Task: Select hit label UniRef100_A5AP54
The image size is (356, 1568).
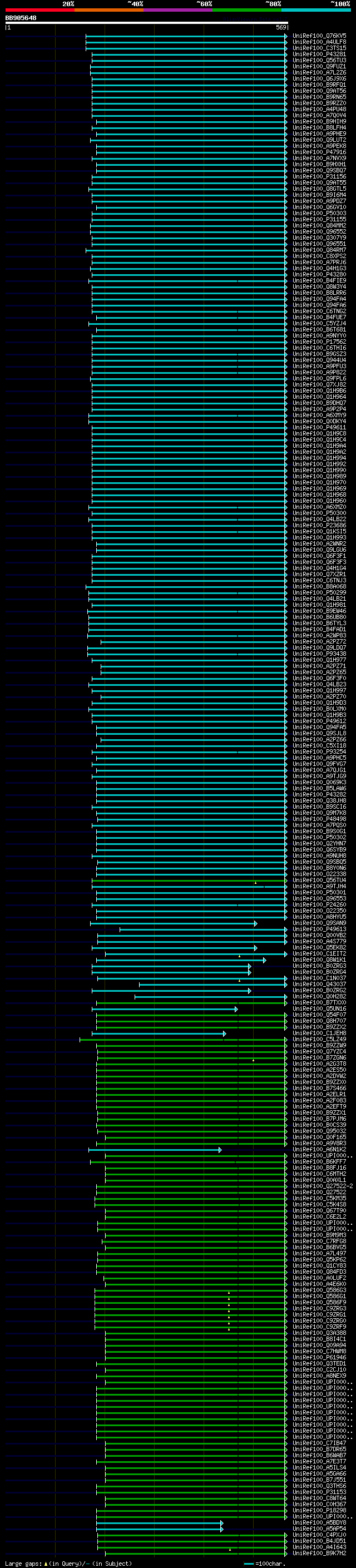Action: (x=319, y=1529)
